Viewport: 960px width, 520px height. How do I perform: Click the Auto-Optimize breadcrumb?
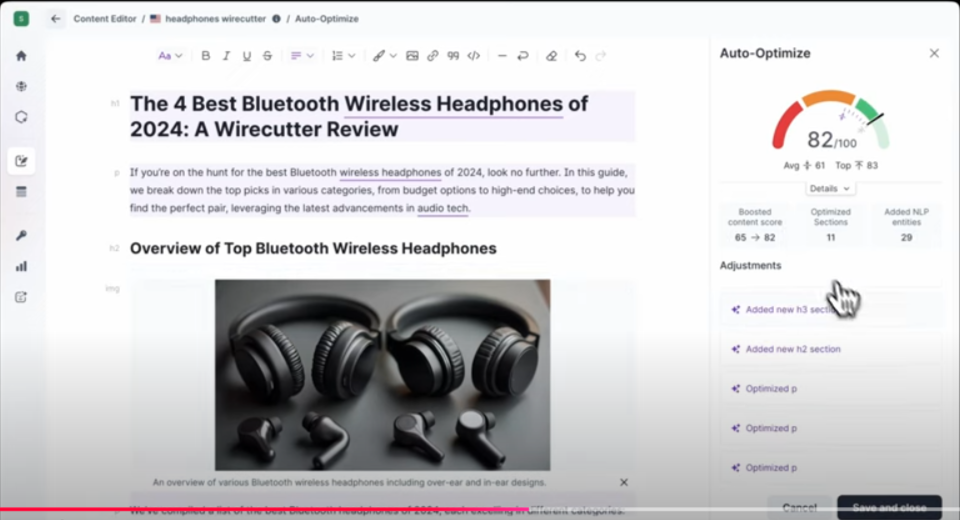(327, 19)
